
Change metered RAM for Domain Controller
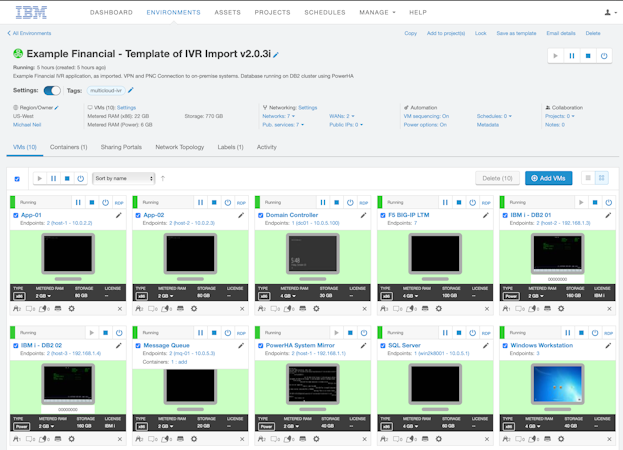[288, 296]
